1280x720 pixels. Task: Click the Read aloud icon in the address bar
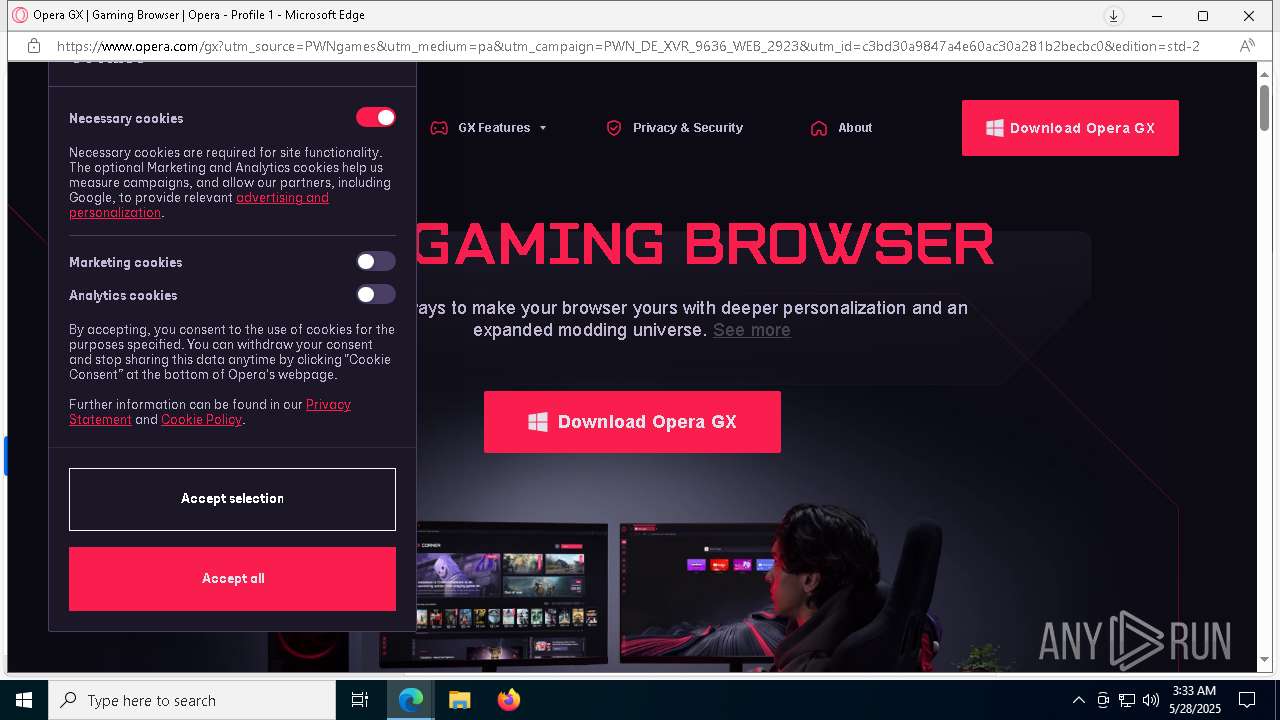click(1247, 46)
